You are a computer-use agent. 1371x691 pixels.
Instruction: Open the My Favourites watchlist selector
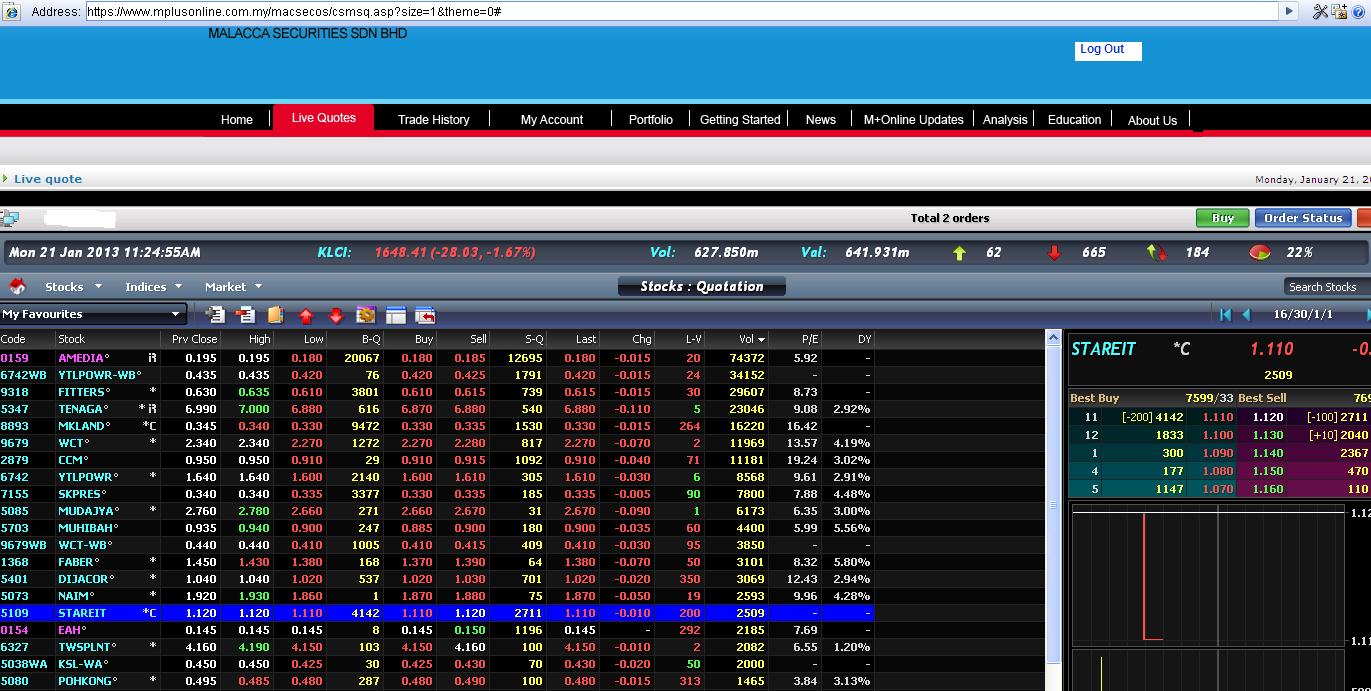pyautogui.click(x=95, y=312)
